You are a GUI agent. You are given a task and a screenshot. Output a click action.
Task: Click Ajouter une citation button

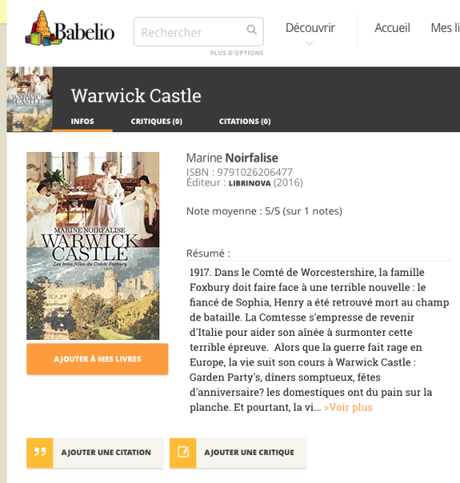tap(95, 453)
